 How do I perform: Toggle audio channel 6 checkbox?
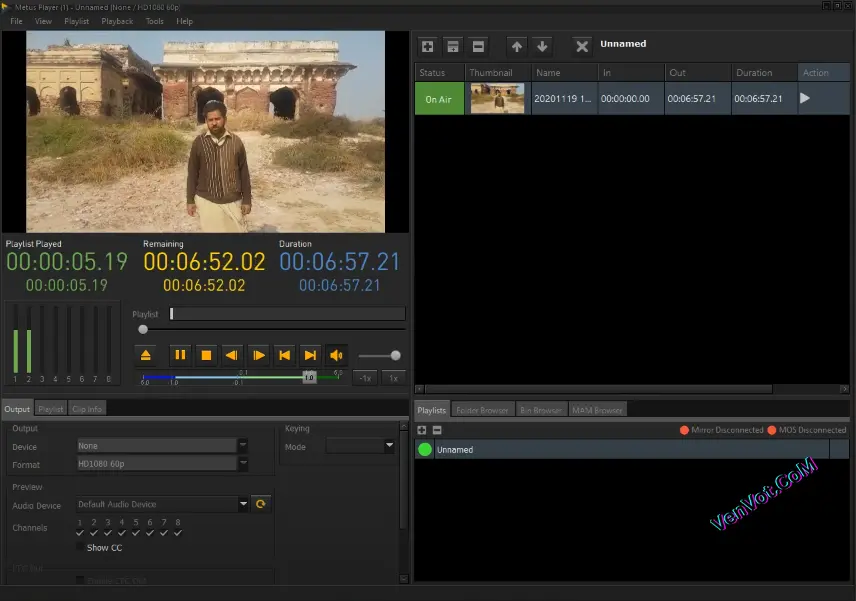(x=150, y=533)
